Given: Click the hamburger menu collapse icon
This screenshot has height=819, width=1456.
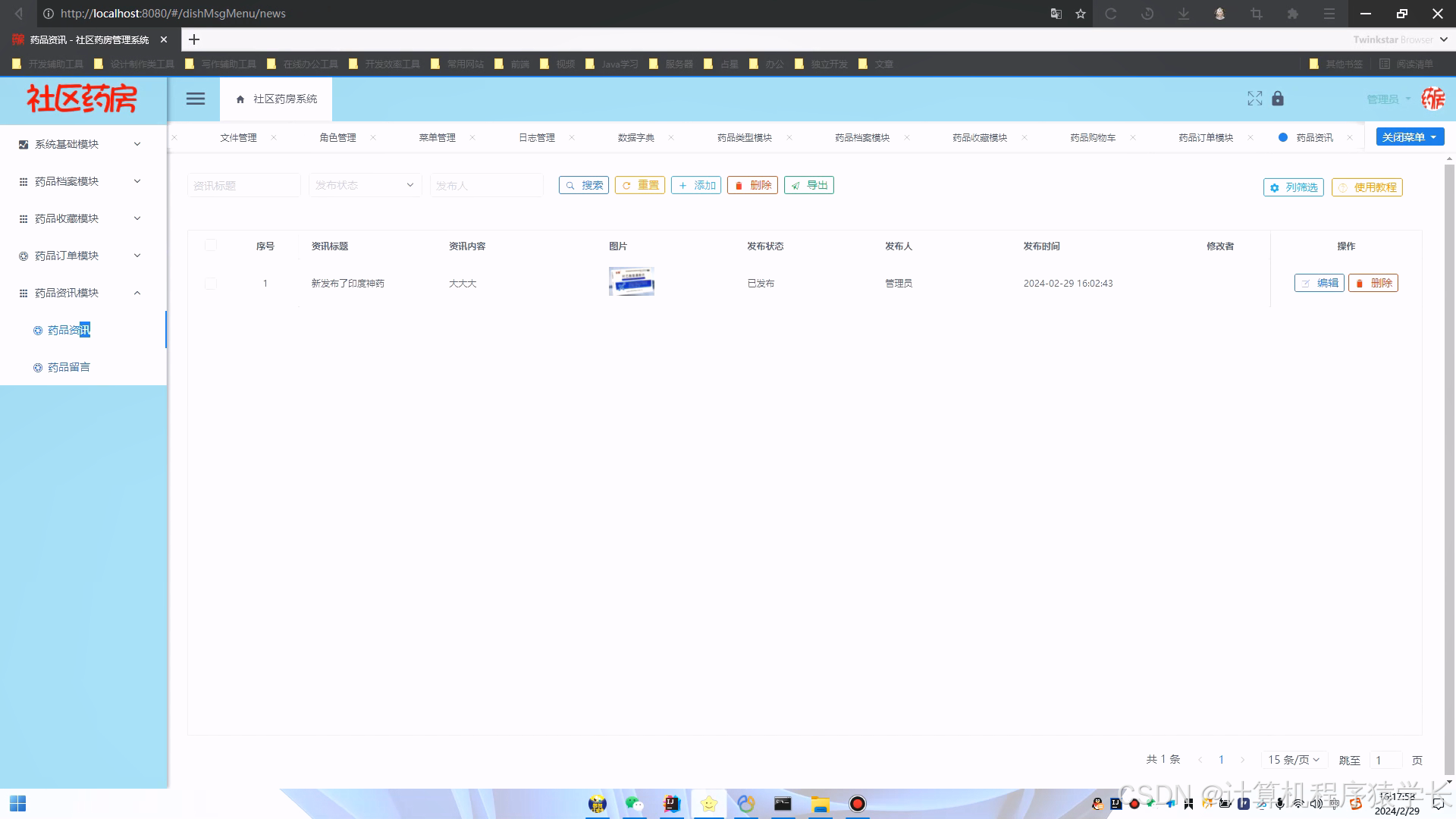Looking at the screenshot, I should (196, 99).
